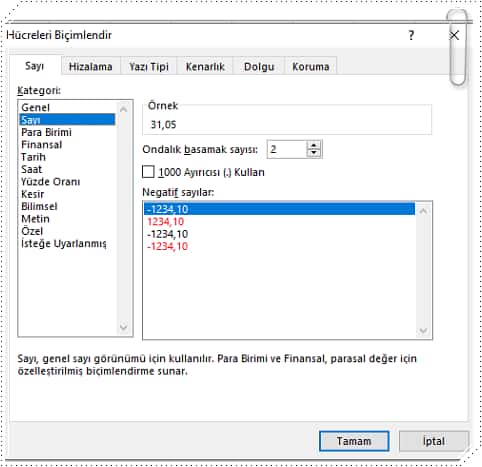Screen dimensions: 482x467
Task: Click the down arrow of the Negatif sayılar list
Action: (x=423, y=330)
